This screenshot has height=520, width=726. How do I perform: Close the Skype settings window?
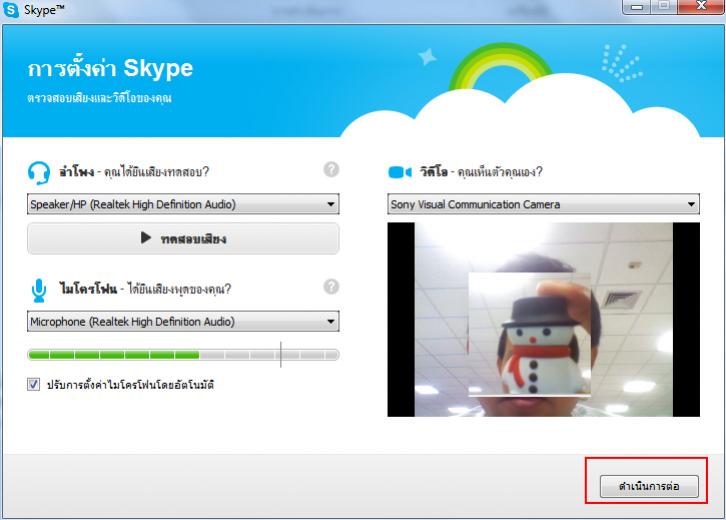pyautogui.click(x=701, y=6)
